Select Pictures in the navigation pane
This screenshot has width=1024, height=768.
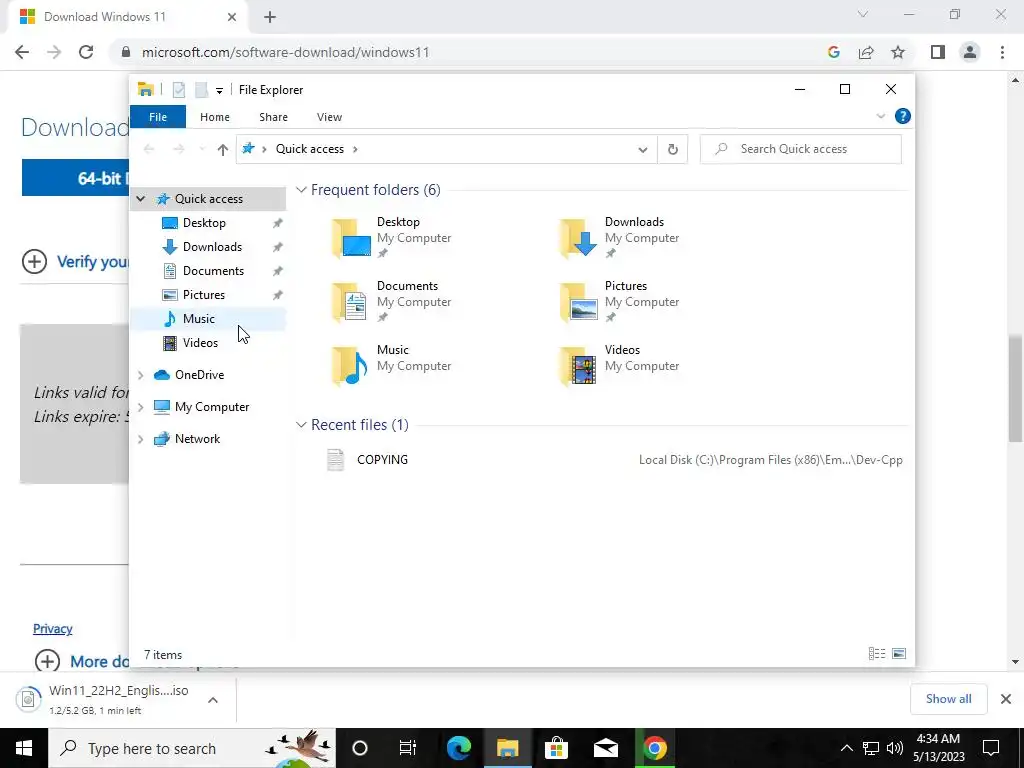(203, 295)
